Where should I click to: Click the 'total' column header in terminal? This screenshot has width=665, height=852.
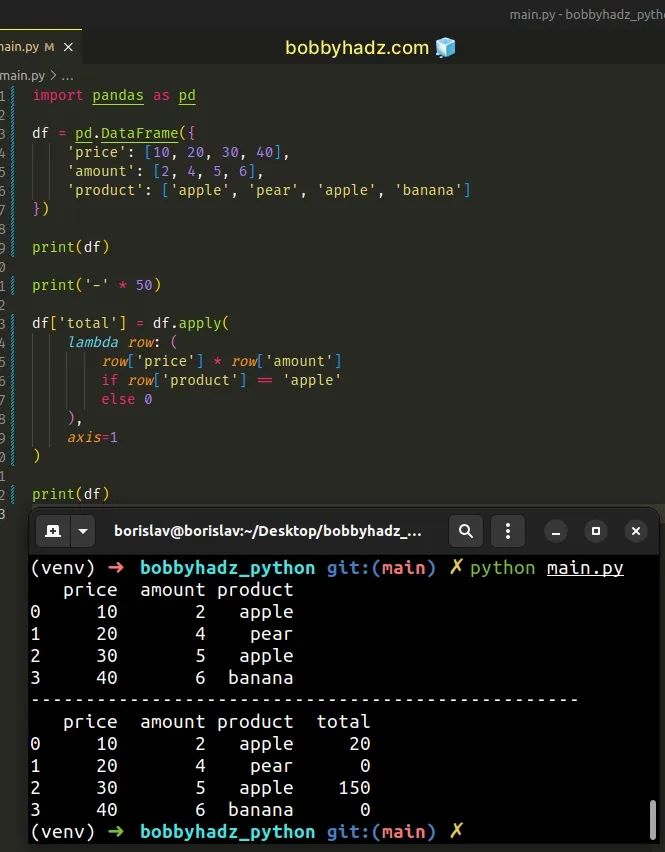tap(343, 722)
